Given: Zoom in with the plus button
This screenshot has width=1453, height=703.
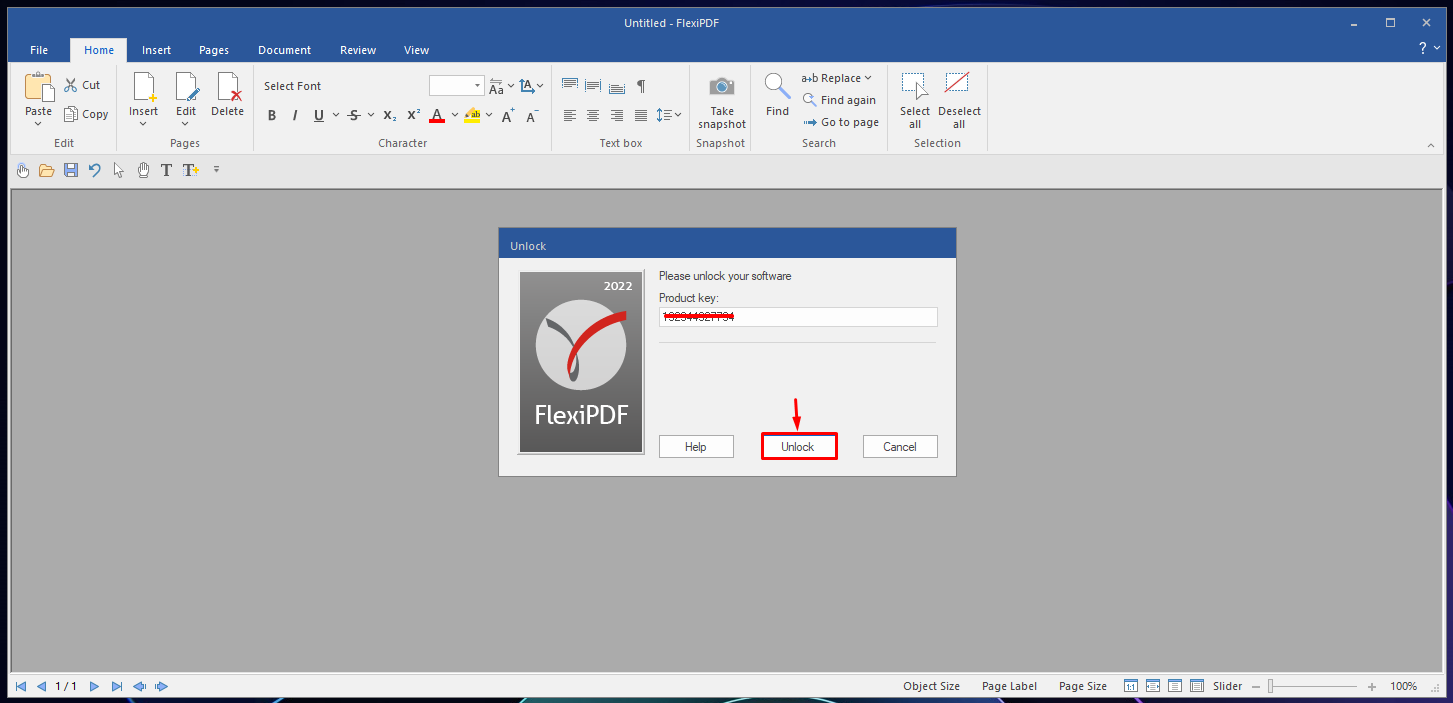Looking at the screenshot, I should tap(1372, 687).
